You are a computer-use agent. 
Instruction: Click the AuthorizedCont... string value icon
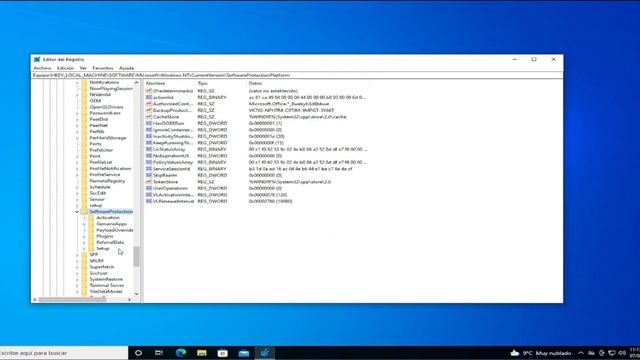[x=149, y=104]
